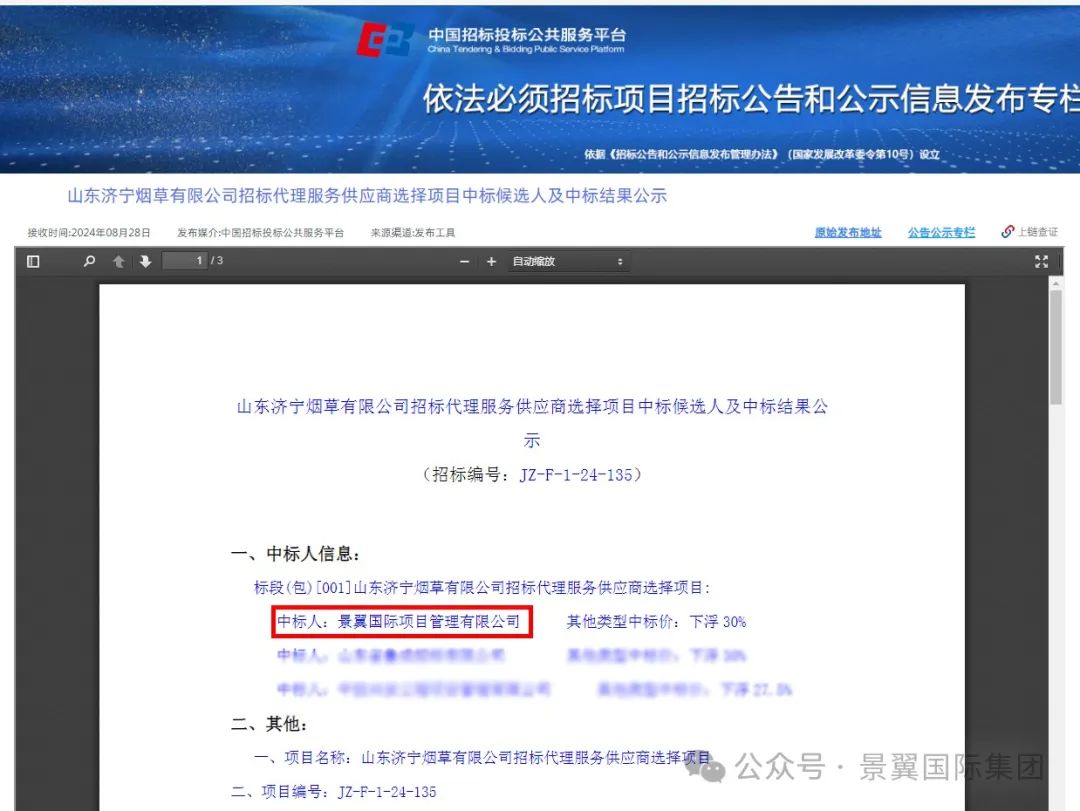Go to previous page arrow
1080x811 pixels.
tap(118, 261)
